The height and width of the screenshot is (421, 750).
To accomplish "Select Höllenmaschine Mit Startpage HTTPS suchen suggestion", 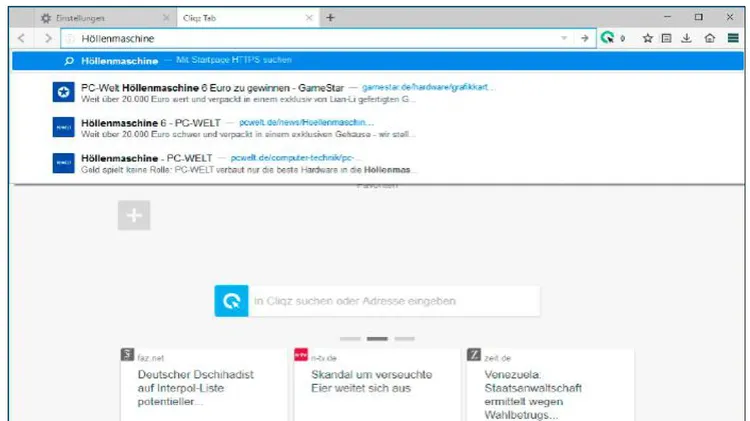I will (x=378, y=61).
